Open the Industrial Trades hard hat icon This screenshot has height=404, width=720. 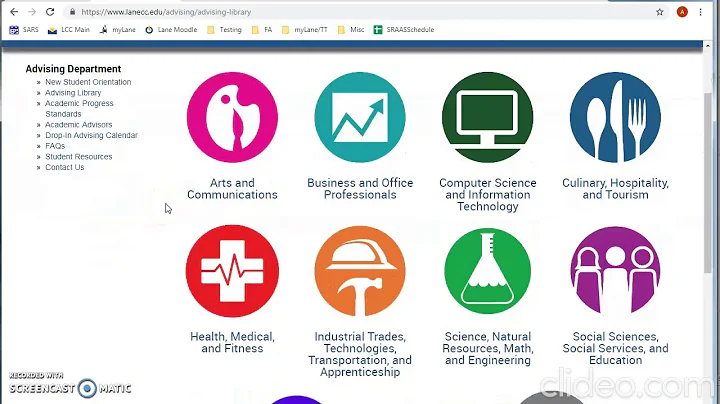(x=360, y=271)
